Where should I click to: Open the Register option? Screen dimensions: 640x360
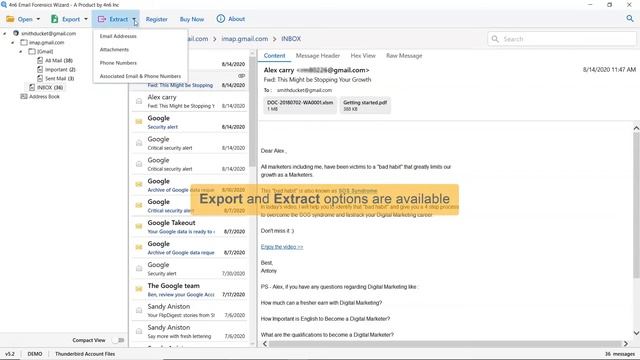(157, 19)
